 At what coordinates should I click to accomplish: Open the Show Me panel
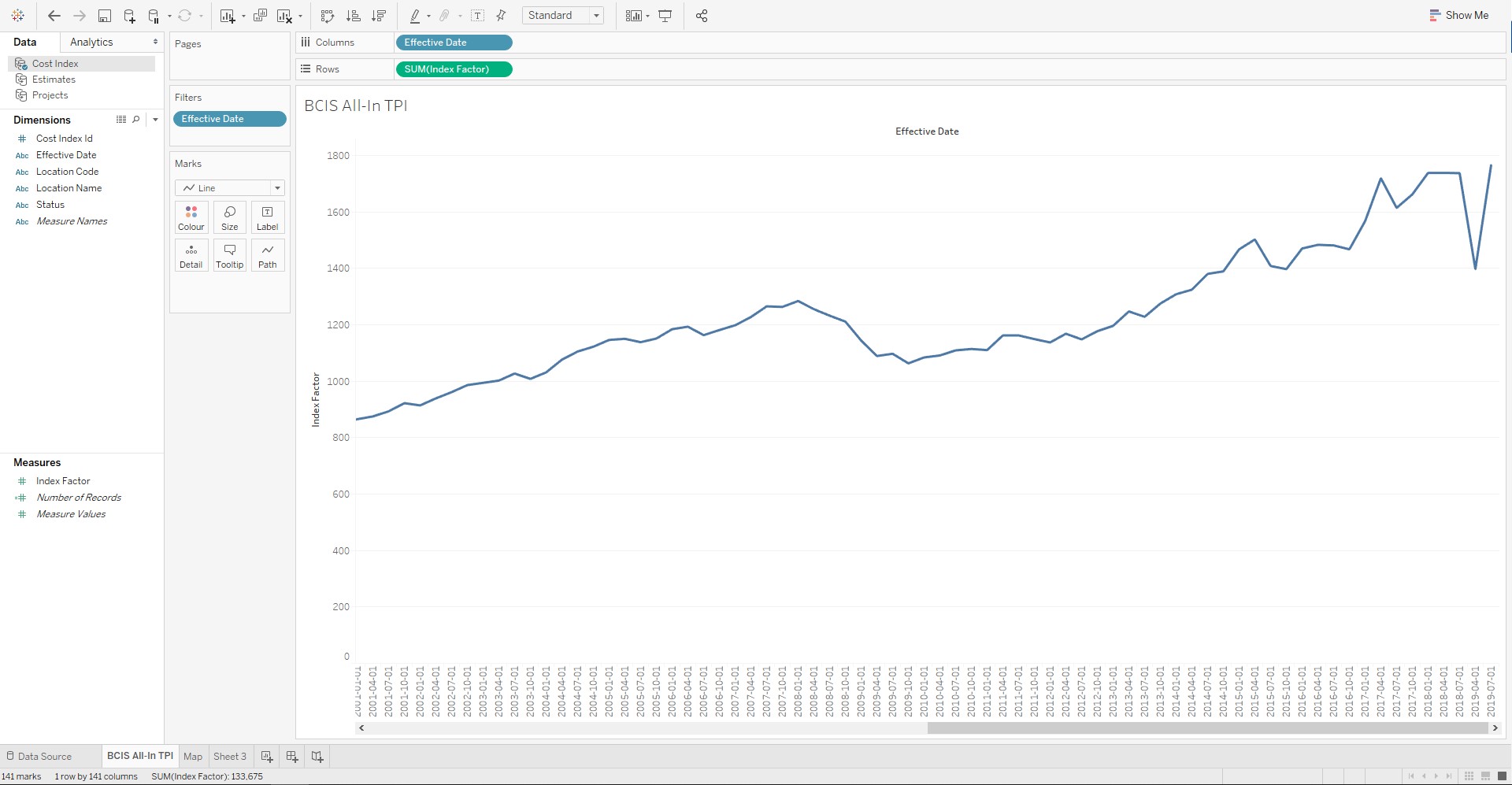1459,15
